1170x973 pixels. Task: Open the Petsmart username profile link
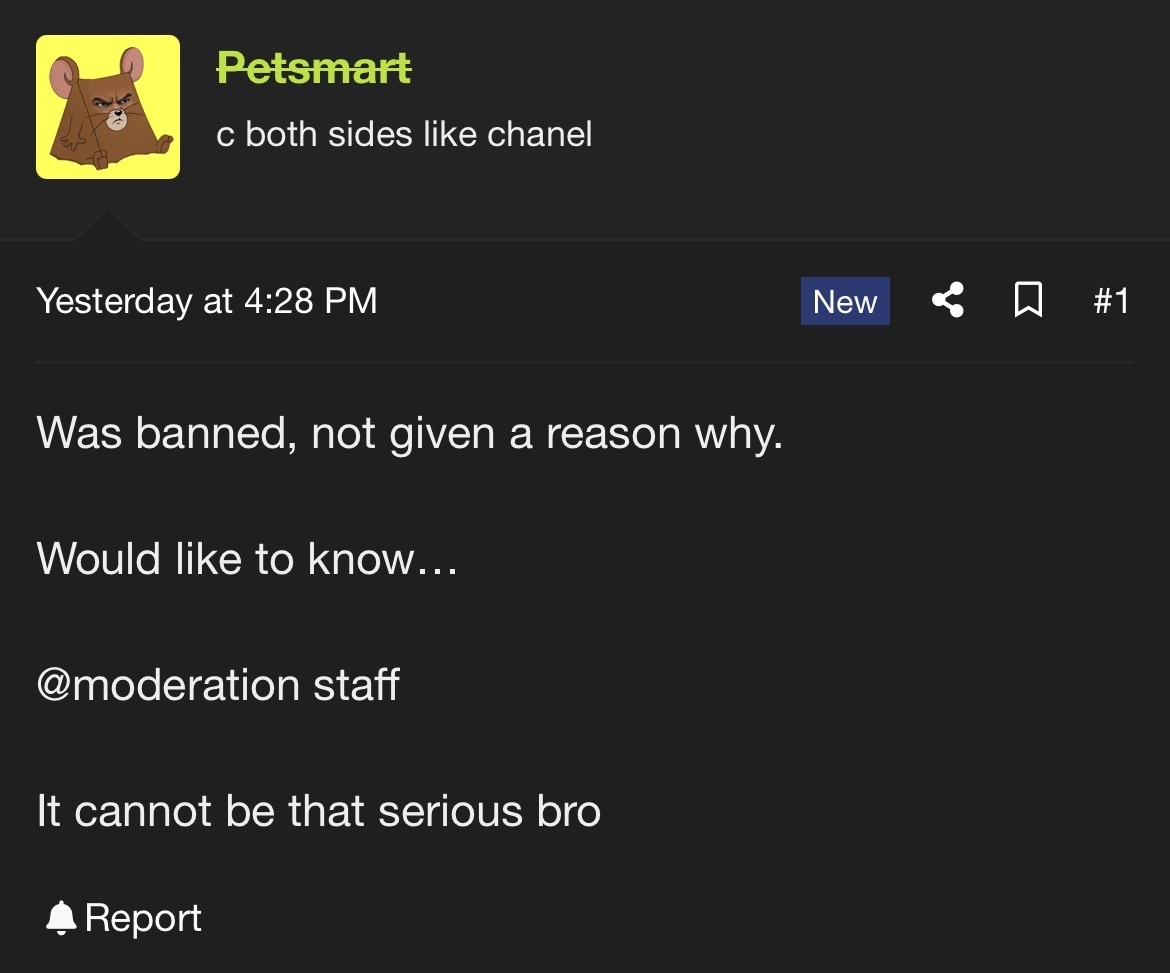coord(314,69)
